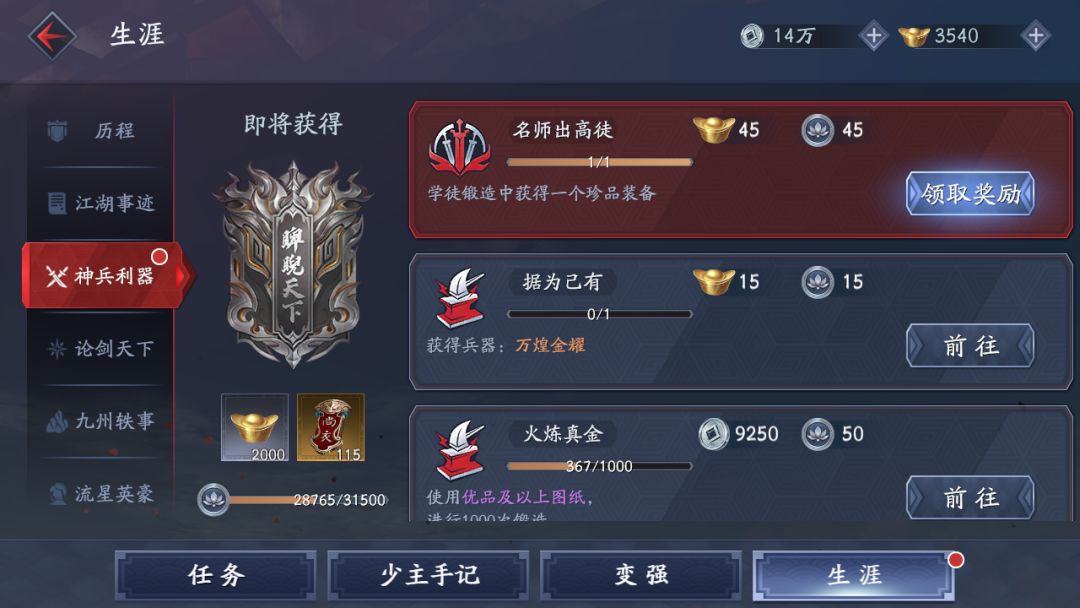Tap the 28765/31500 progress bar
The image size is (1080, 608).
coord(308,500)
